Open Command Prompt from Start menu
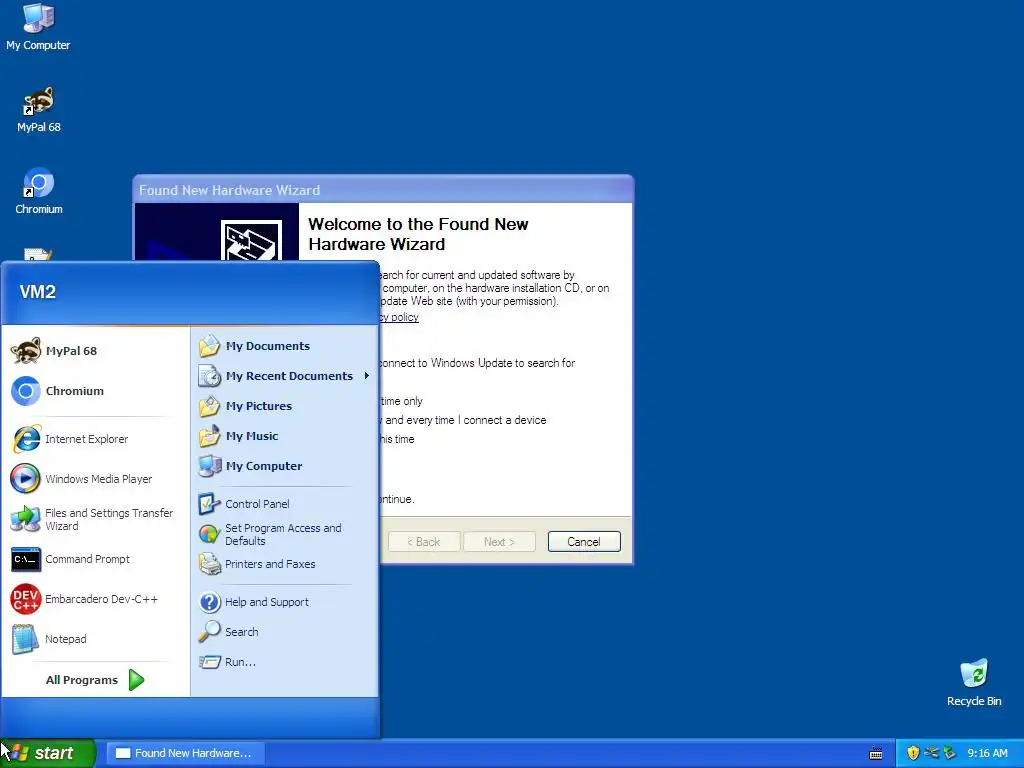This screenshot has height=768, width=1024. (x=95, y=559)
